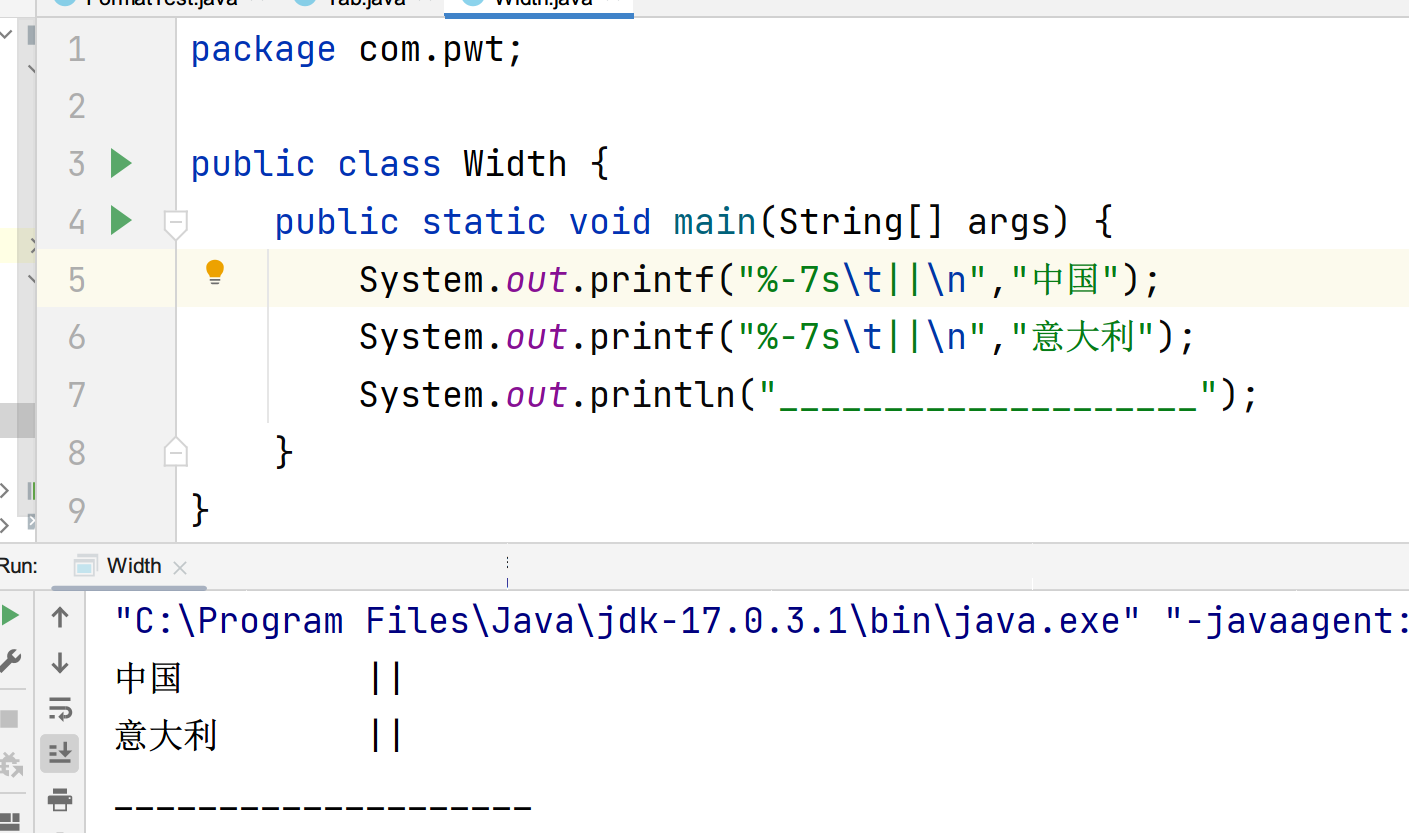Go up the stack trace with up arrow
Viewport: 1409px width, 833px height.
[x=60, y=617]
